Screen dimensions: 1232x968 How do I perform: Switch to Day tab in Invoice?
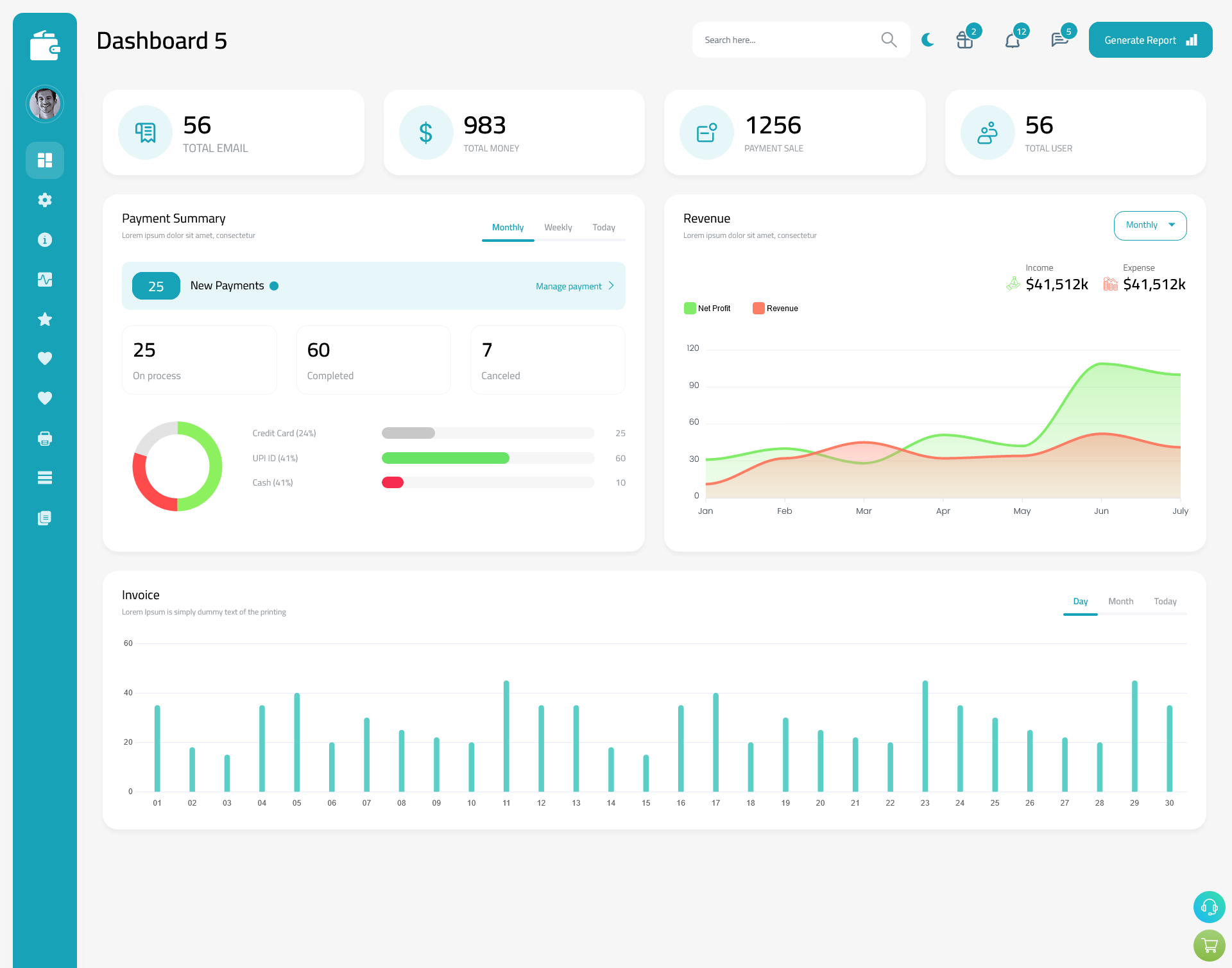pyautogui.click(x=1080, y=600)
